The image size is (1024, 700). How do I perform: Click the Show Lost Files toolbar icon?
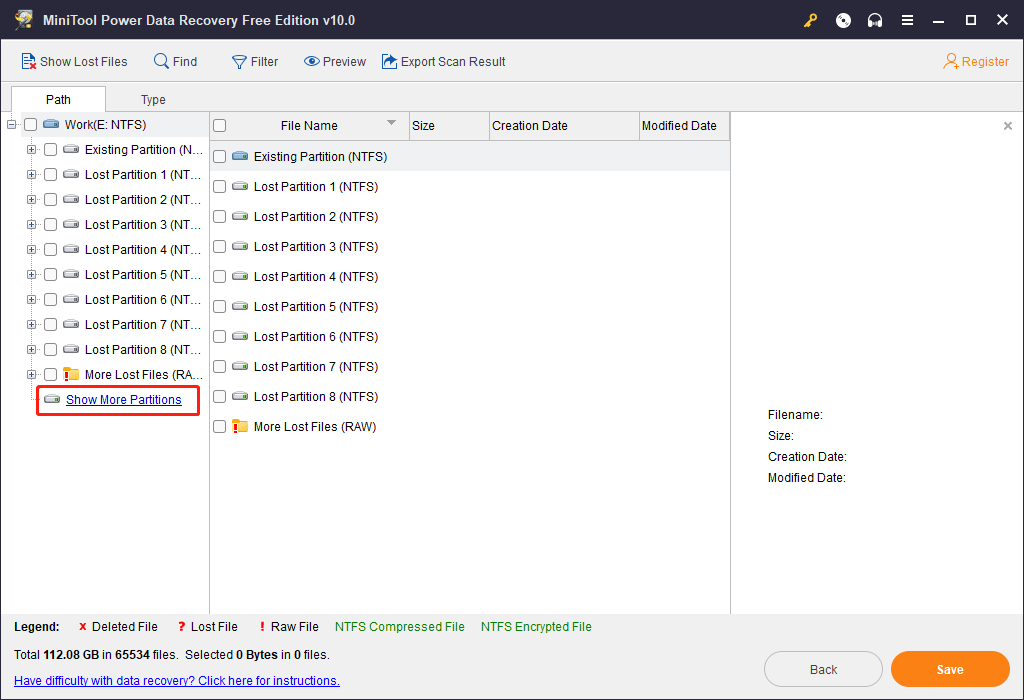29,62
